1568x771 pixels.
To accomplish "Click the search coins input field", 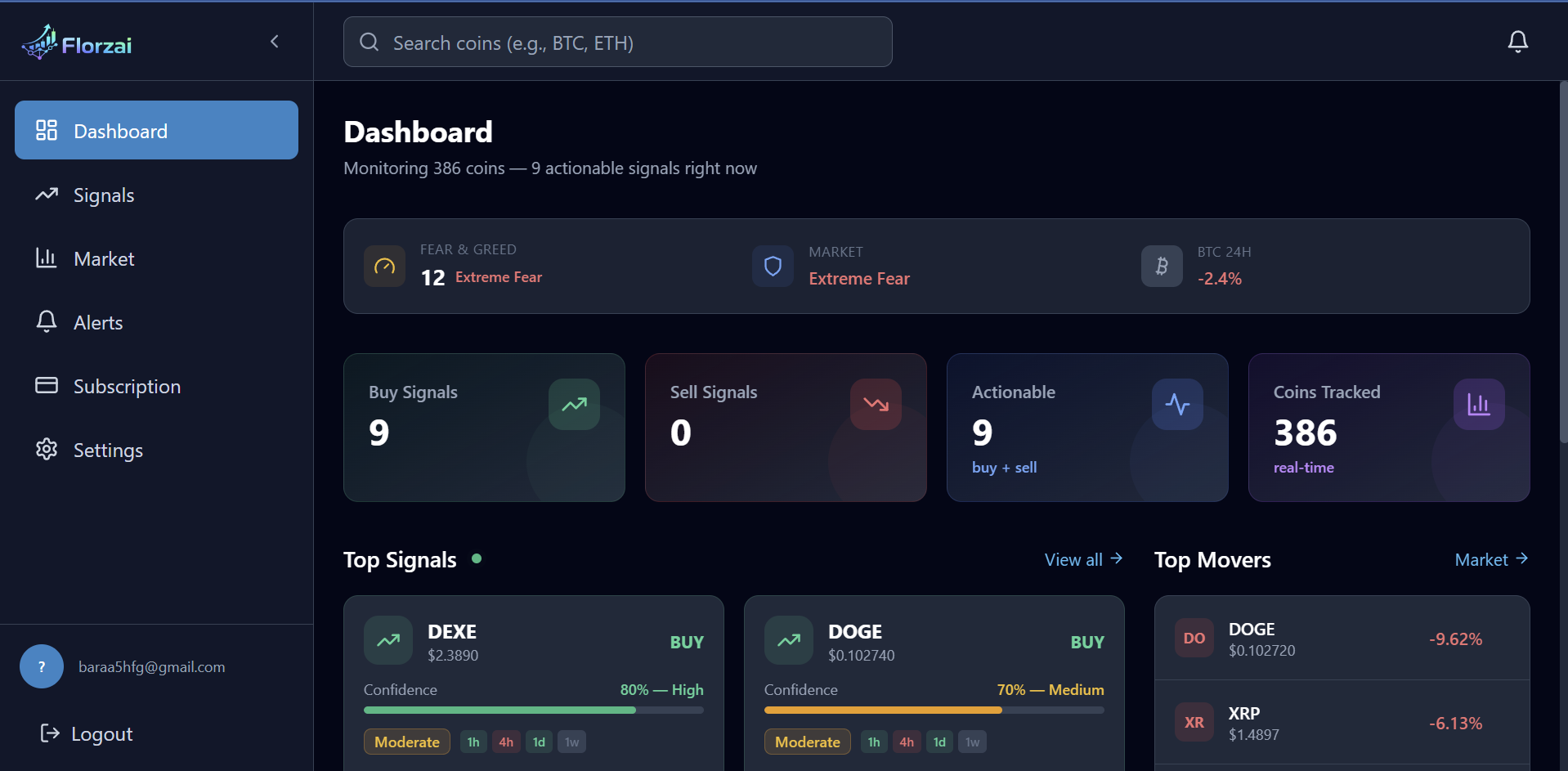I will pos(617,42).
